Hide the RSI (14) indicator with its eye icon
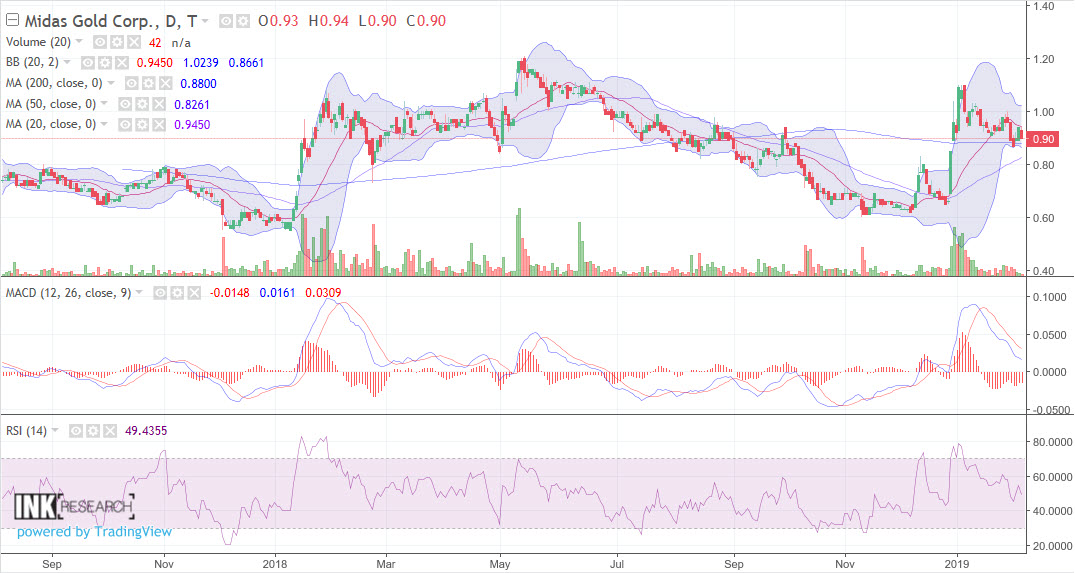 (76, 431)
